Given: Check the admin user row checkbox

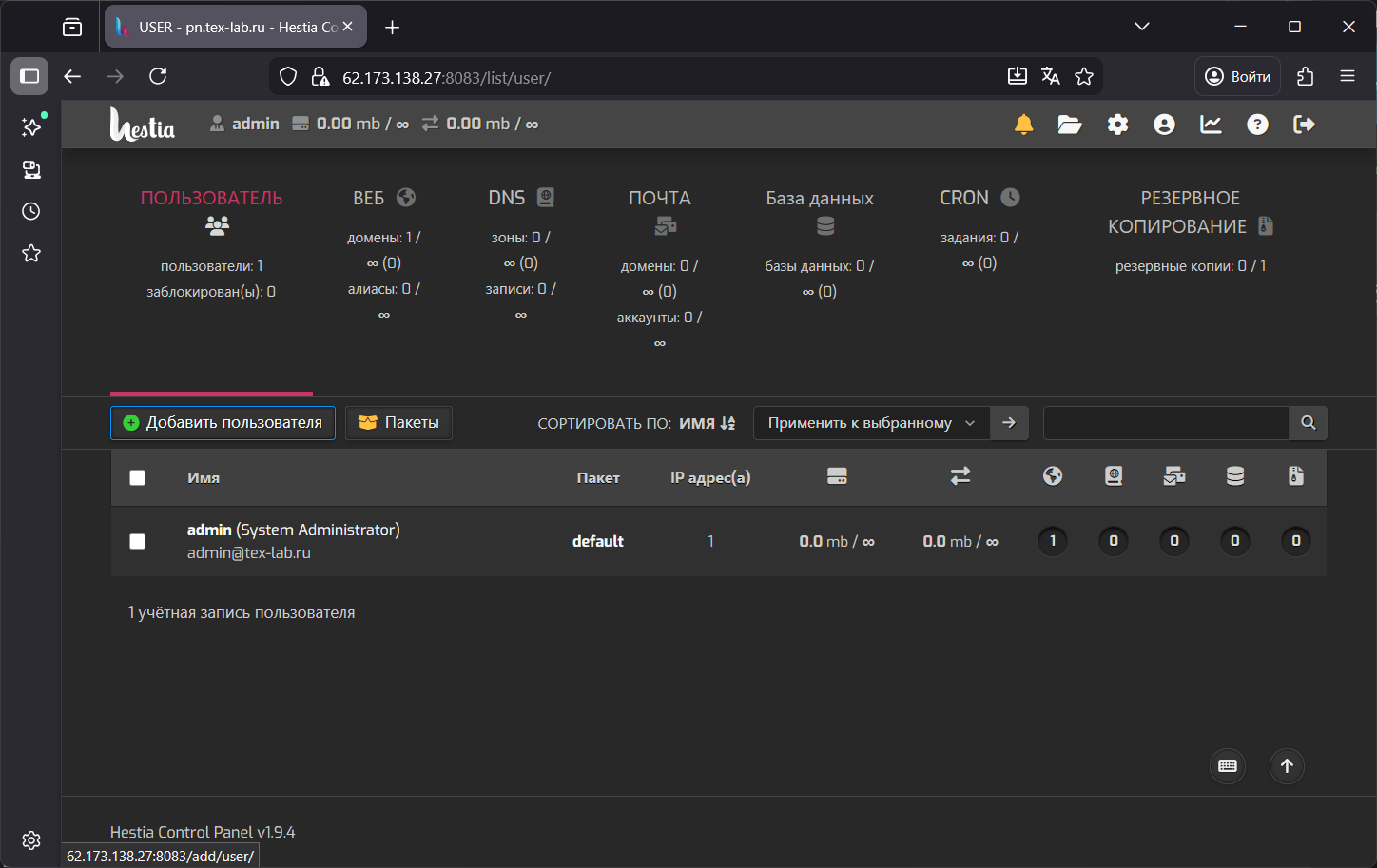Looking at the screenshot, I should click(138, 541).
